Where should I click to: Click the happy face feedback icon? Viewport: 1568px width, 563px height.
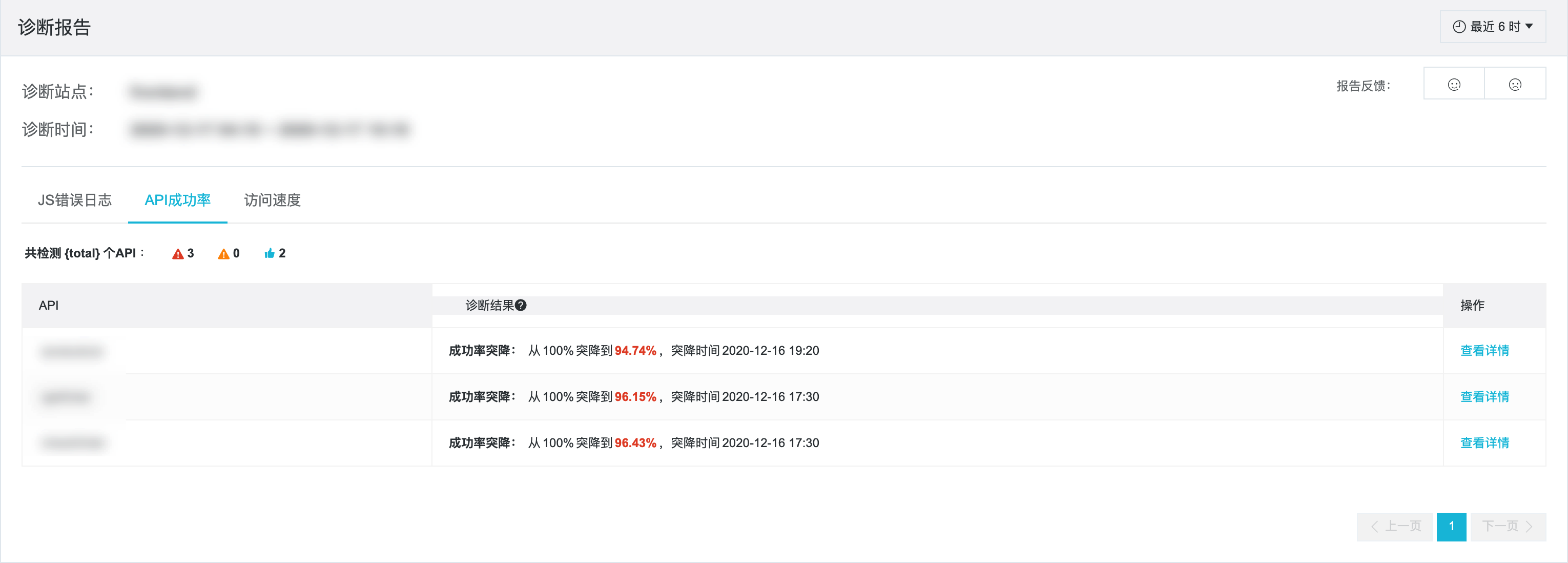[x=1454, y=84]
